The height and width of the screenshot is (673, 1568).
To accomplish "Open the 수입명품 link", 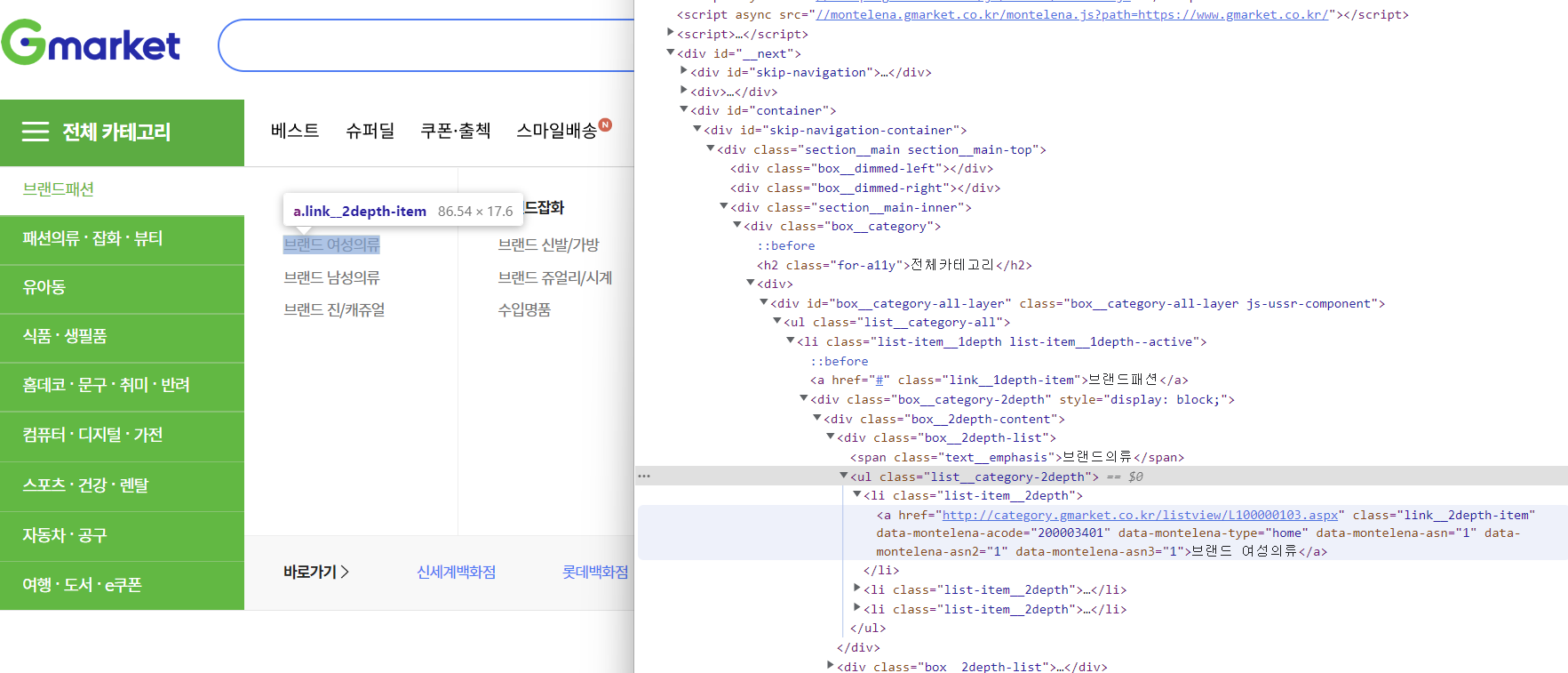I will point(524,309).
